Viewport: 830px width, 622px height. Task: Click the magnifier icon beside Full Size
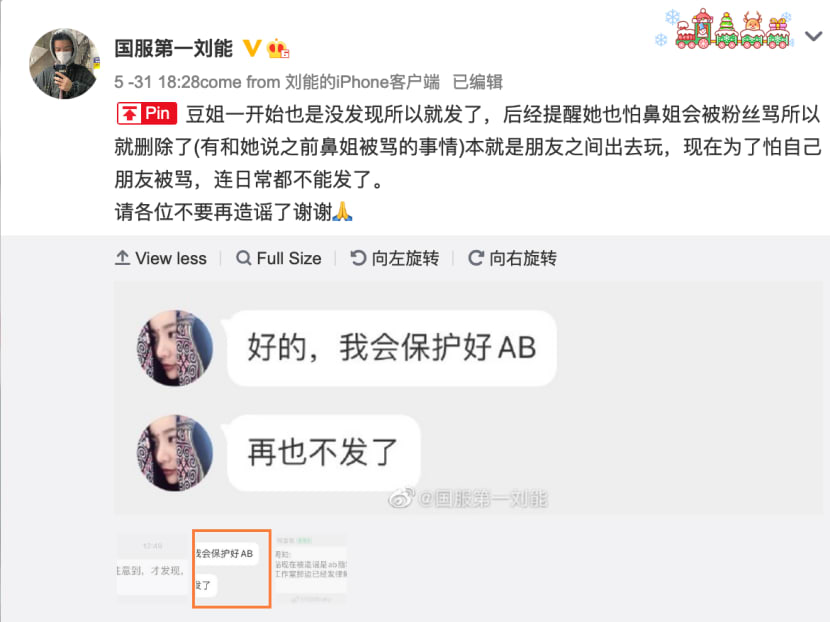pos(243,258)
